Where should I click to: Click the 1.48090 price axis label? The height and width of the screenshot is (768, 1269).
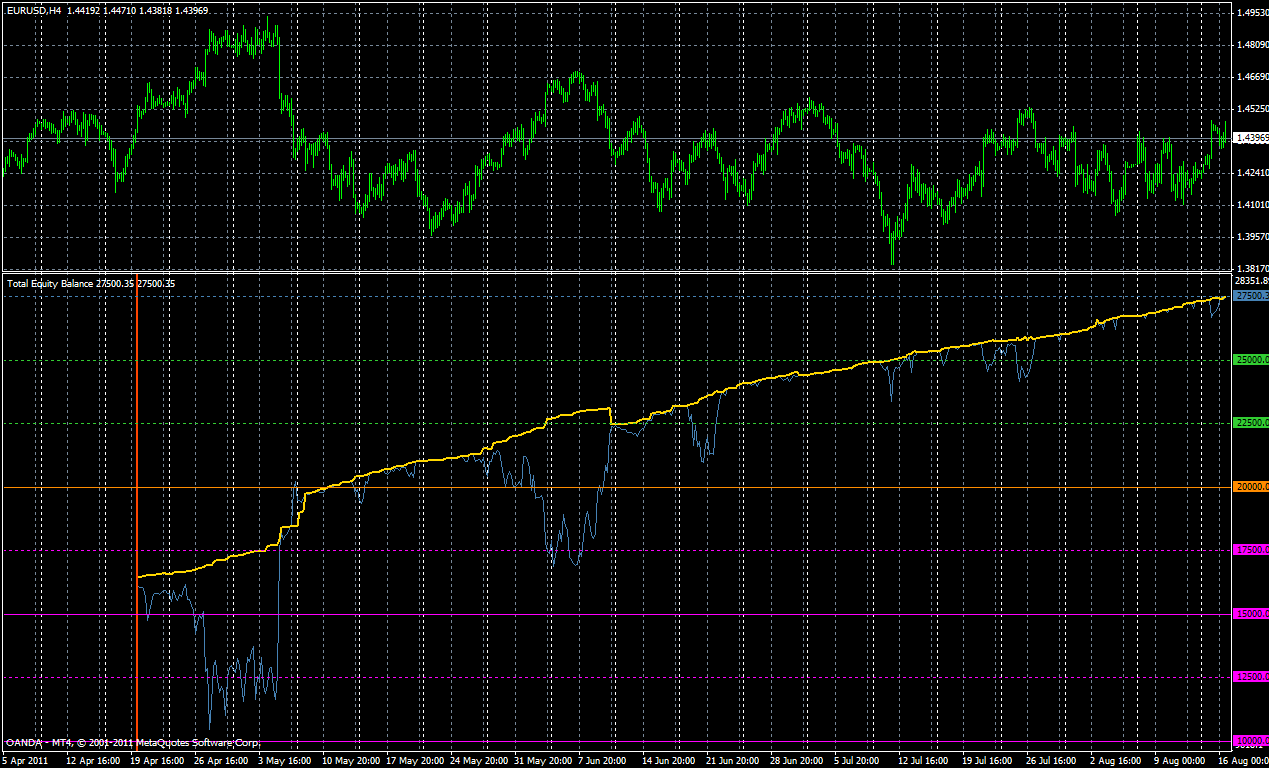1253,45
